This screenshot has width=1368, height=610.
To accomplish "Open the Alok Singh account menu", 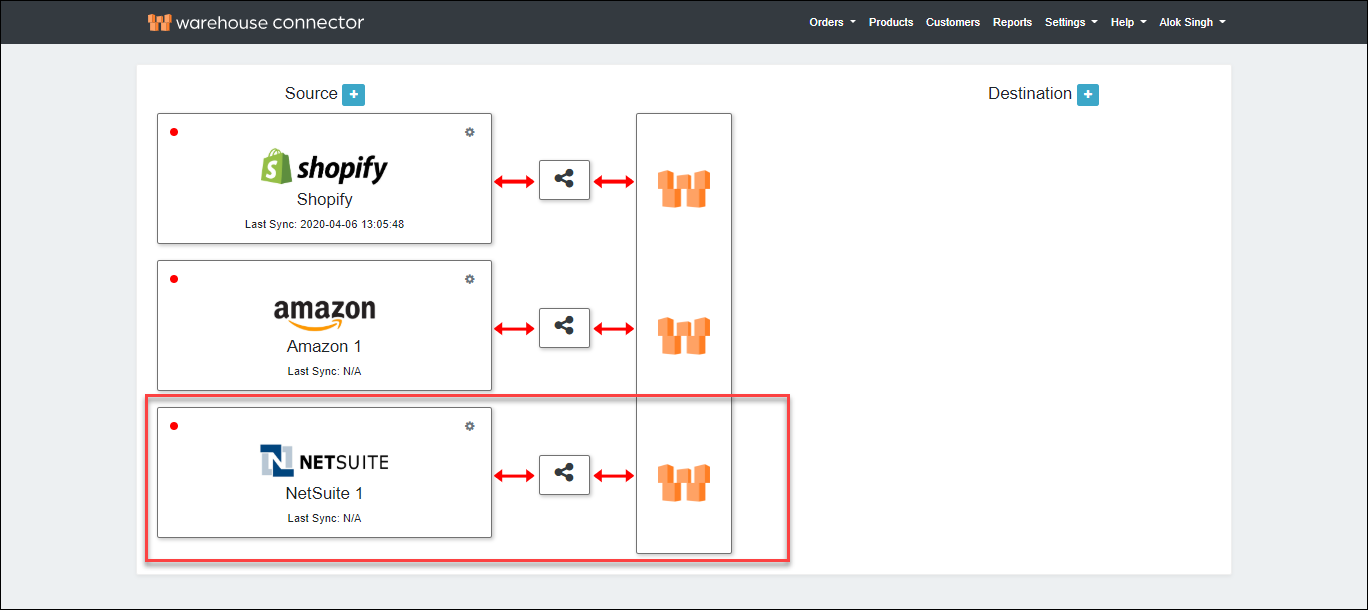I will [1191, 21].
